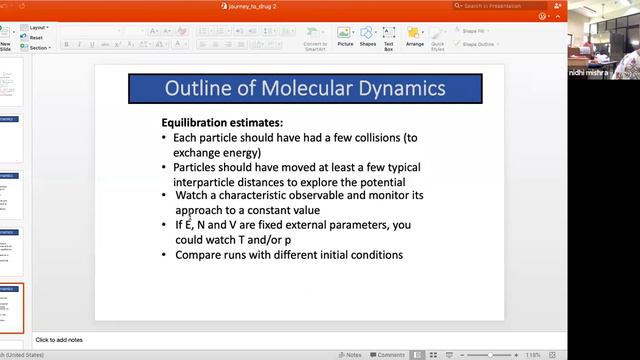Image resolution: width=640 pixels, height=360 pixels.
Task: Click the 'Equilibration estimates:' heading
Action: [x=222, y=123]
